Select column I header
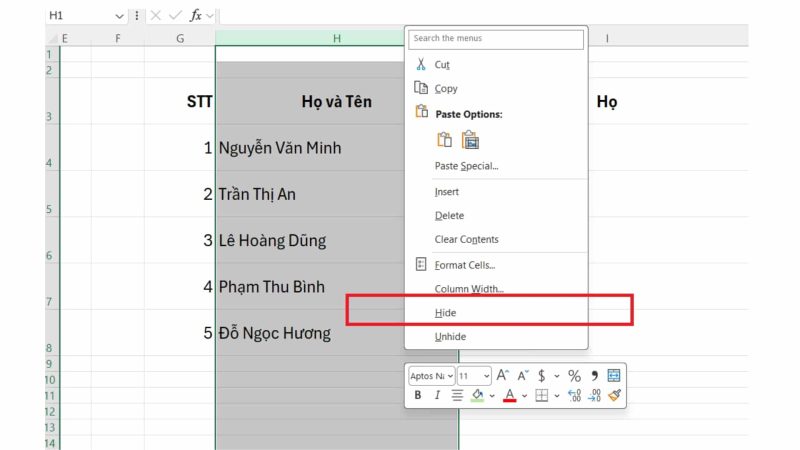The width and height of the screenshot is (800, 450). [607, 38]
